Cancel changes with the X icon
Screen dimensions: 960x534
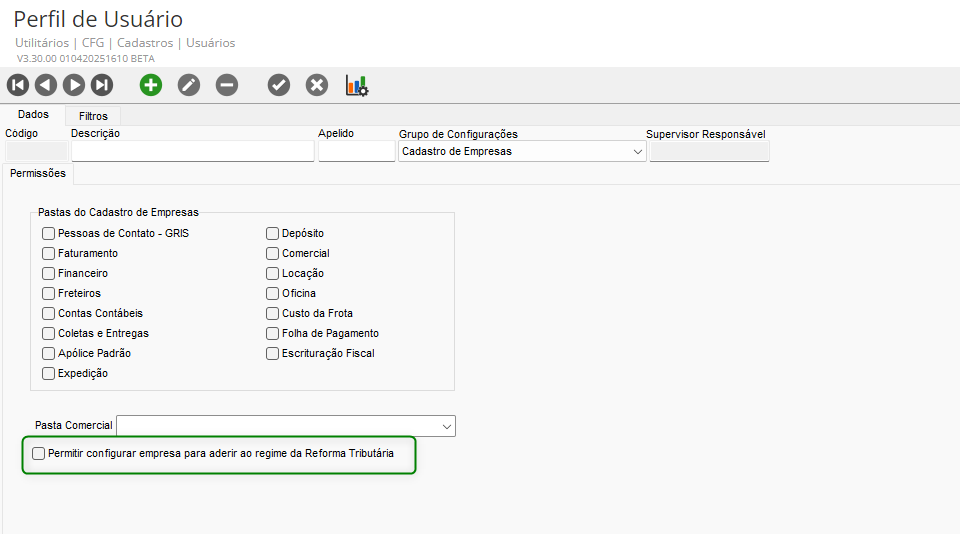(x=317, y=85)
